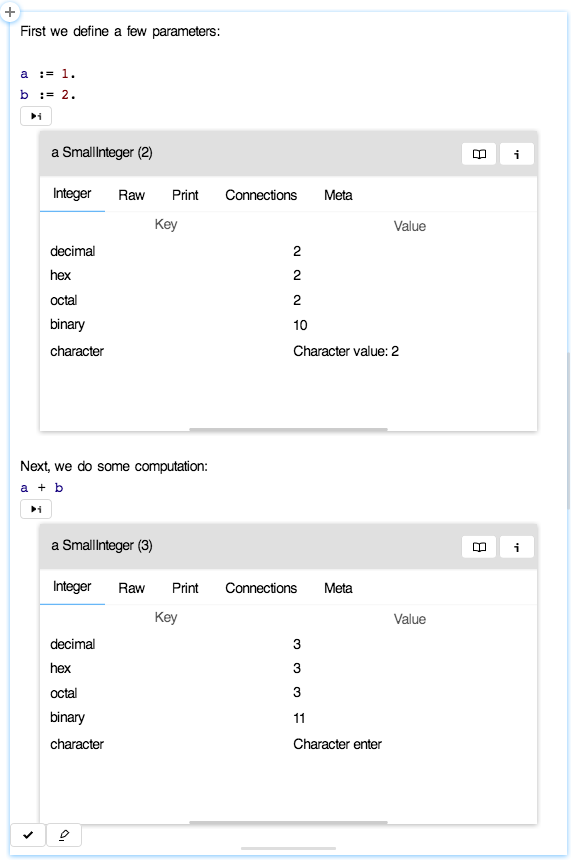
Task: Click the edit pencil icon at page bottom
Action: (x=62, y=834)
